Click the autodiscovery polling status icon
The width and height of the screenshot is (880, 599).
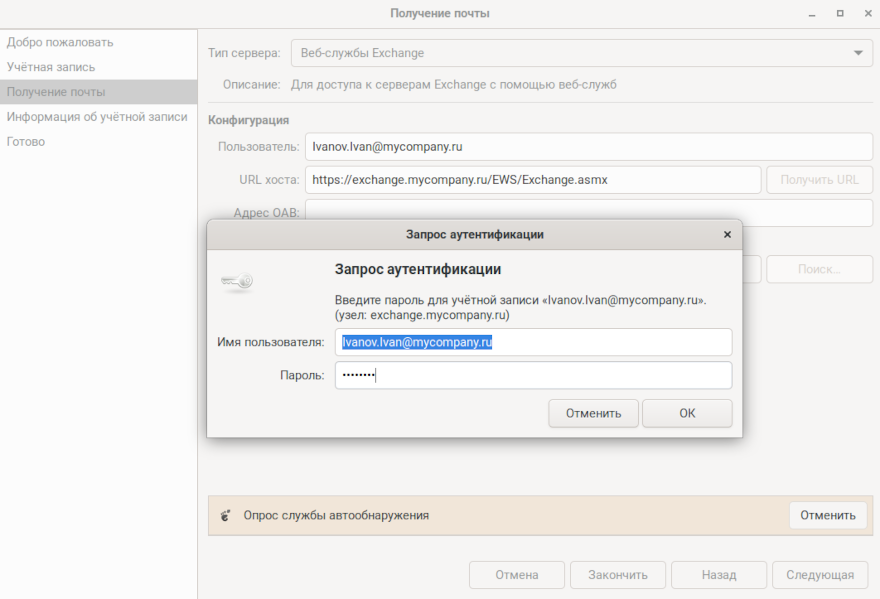tap(226, 516)
